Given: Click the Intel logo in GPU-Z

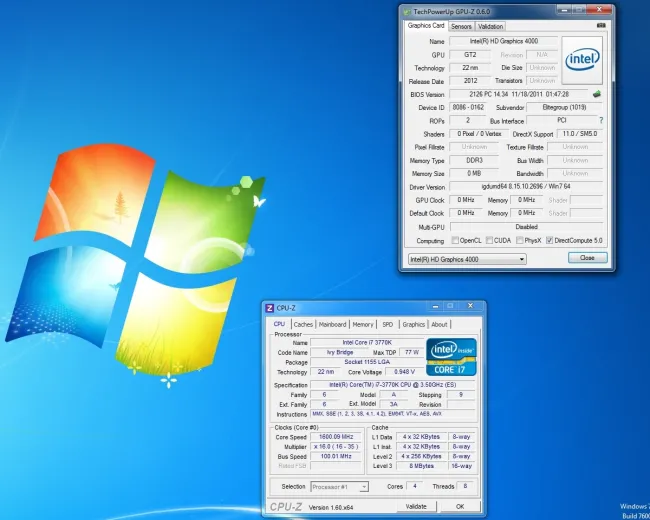Looking at the screenshot, I should coord(582,60).
